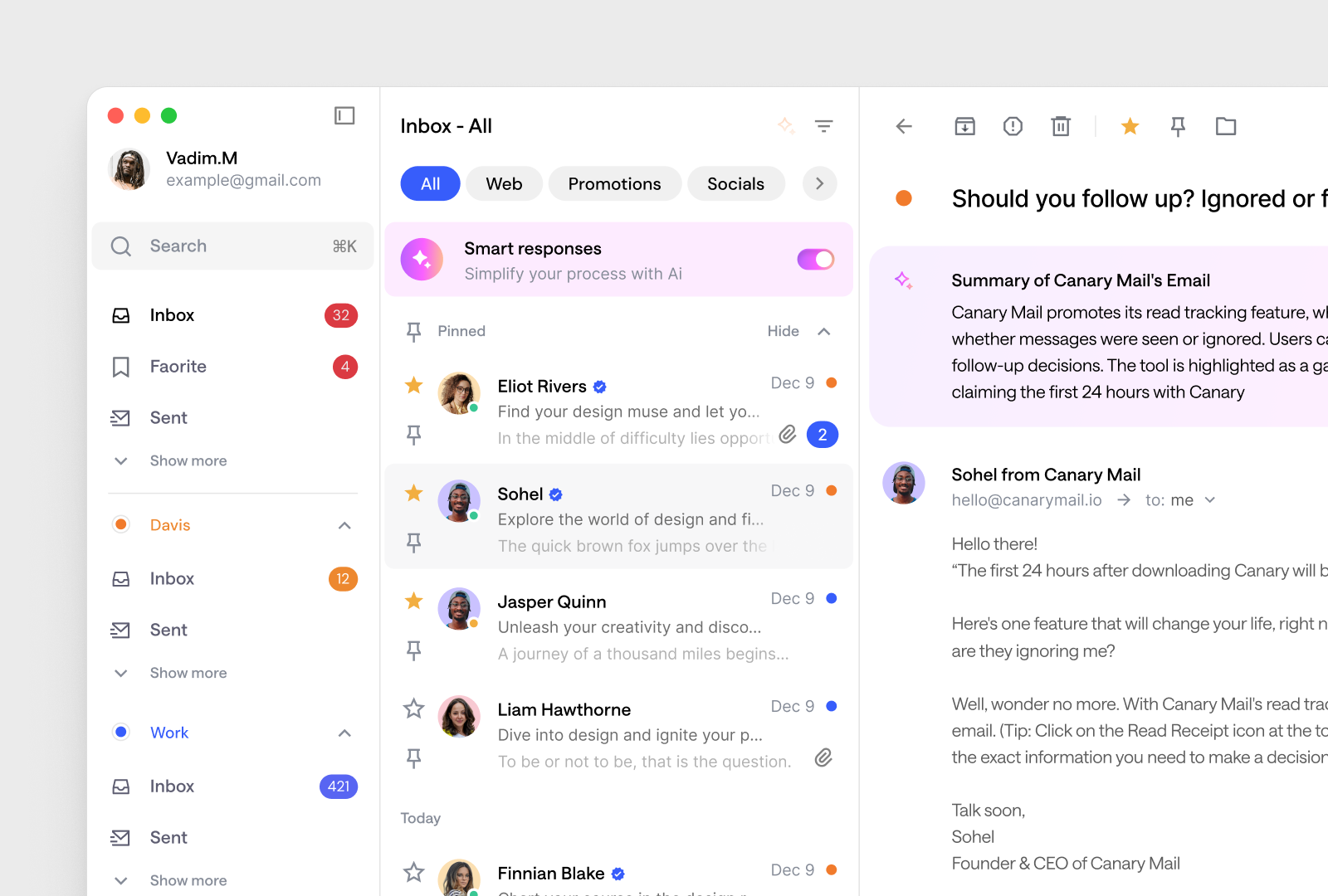Expand Show more under Sent
Viewport: 1328px width, 896px height.
click(187, 460)
